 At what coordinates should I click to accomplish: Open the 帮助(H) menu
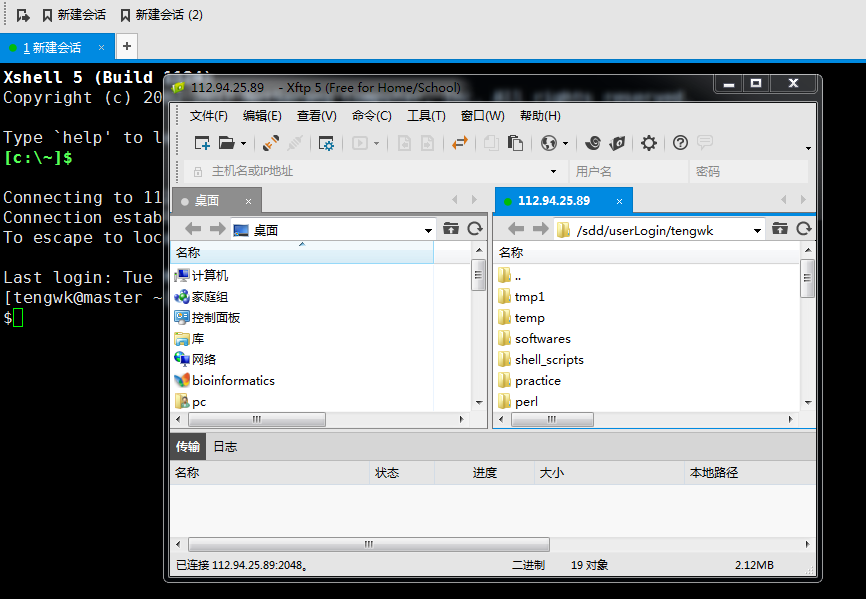coord(540,116)
